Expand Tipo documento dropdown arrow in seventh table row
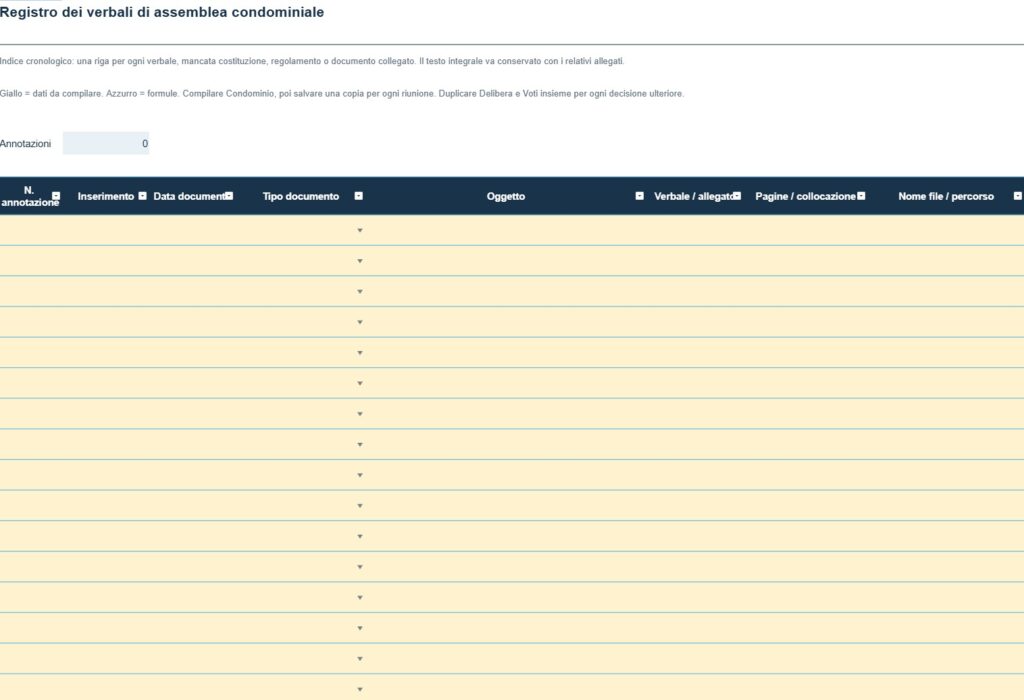 360,414
